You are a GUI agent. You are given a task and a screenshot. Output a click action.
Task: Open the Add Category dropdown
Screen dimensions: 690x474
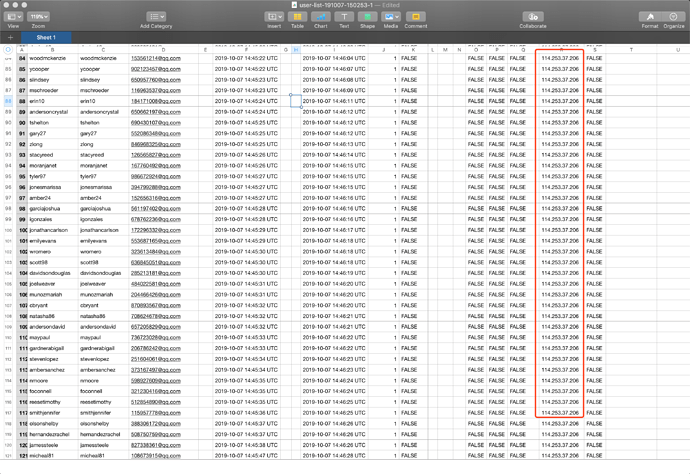coord(156,17)
